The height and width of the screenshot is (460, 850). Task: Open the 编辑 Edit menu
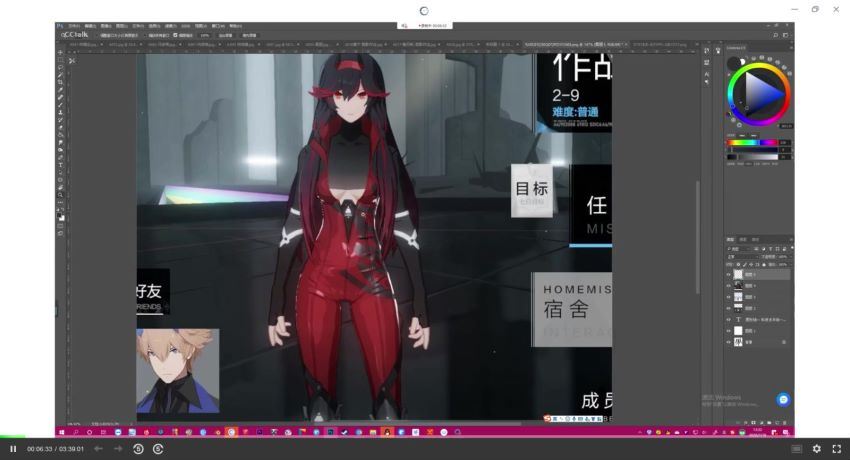91,26
